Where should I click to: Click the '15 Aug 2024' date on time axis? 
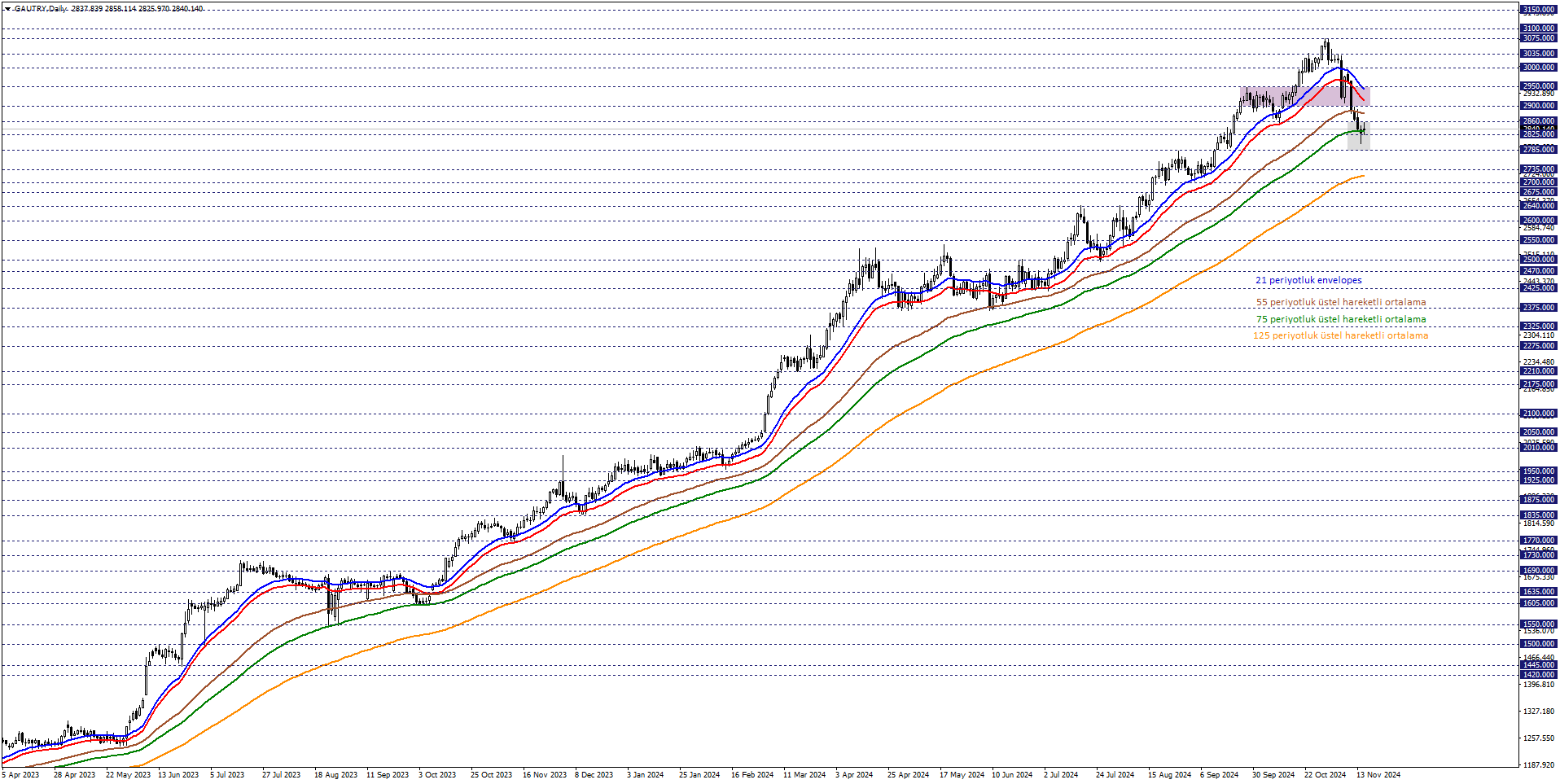tap(1169, 775)
